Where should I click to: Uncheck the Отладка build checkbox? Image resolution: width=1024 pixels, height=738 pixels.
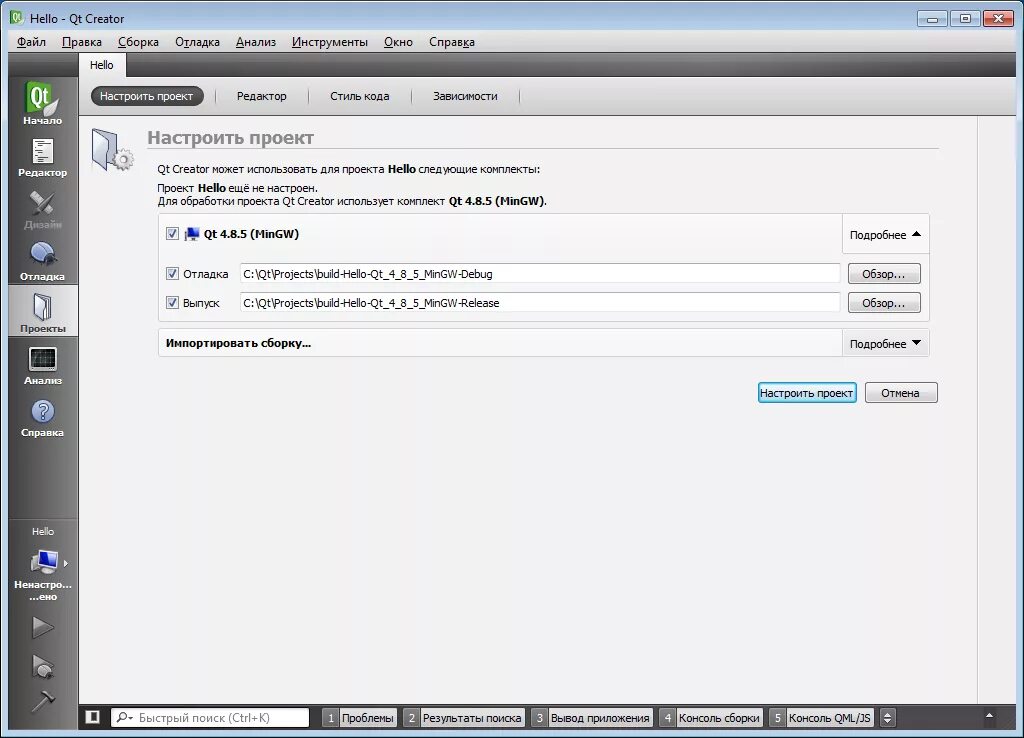pos(172,273)
